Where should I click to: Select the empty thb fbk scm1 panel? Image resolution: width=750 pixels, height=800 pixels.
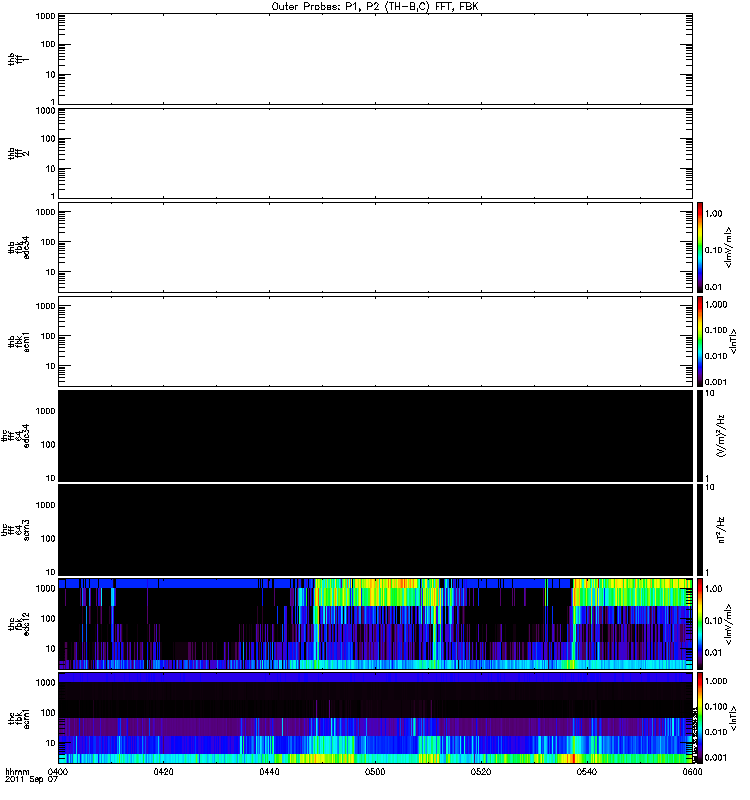click(375, 341)
